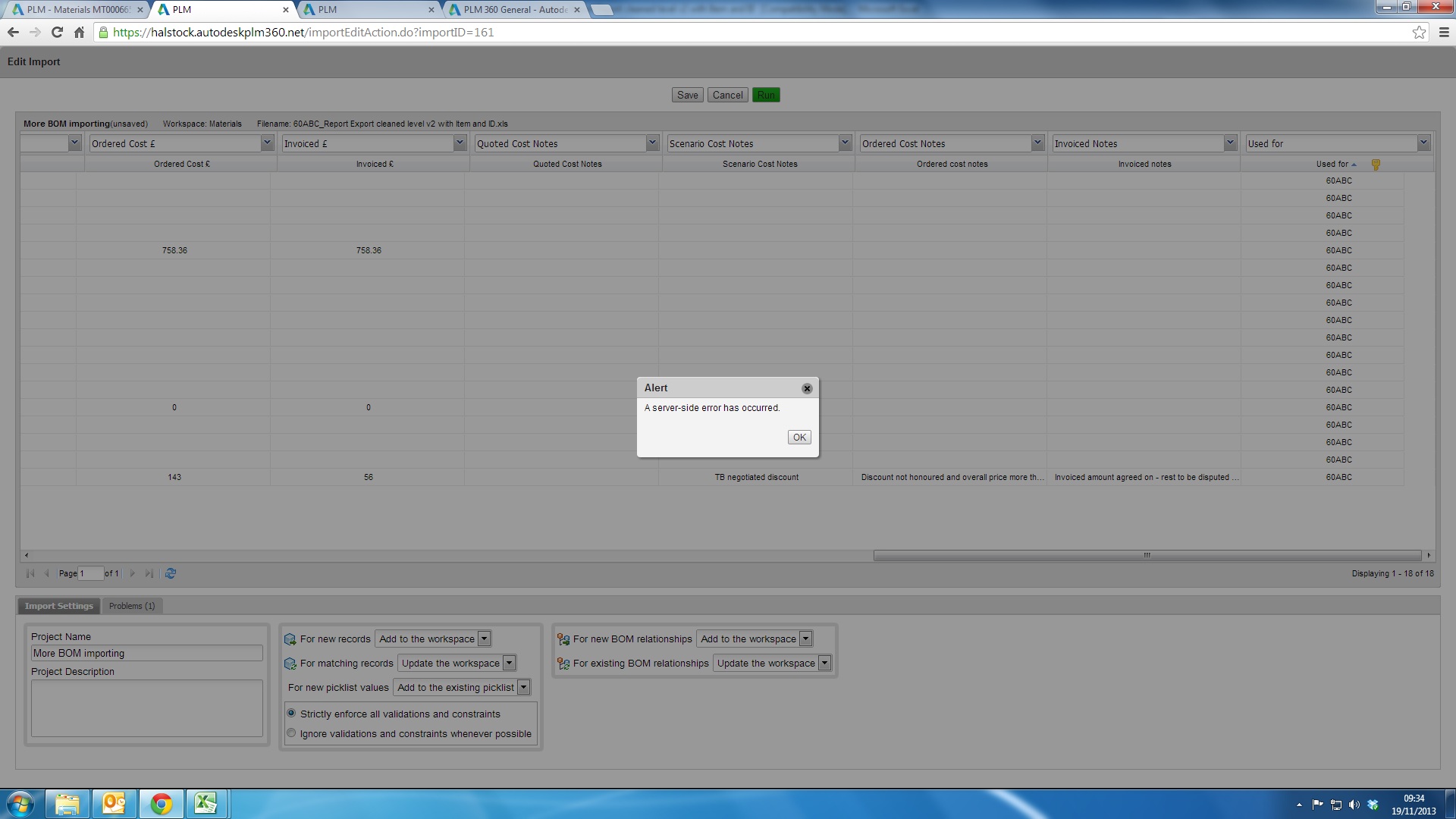Open the Quoted Cost Notes mapping dropdown
The width and height of the screenshot is (1456, 819).
click(652, 143)
